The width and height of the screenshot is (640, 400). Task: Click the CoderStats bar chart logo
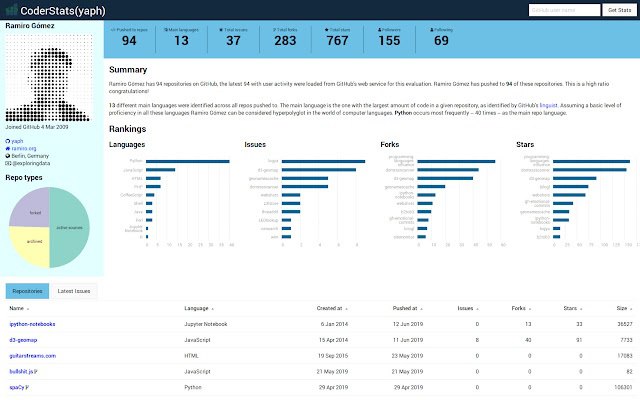point(11,10)
